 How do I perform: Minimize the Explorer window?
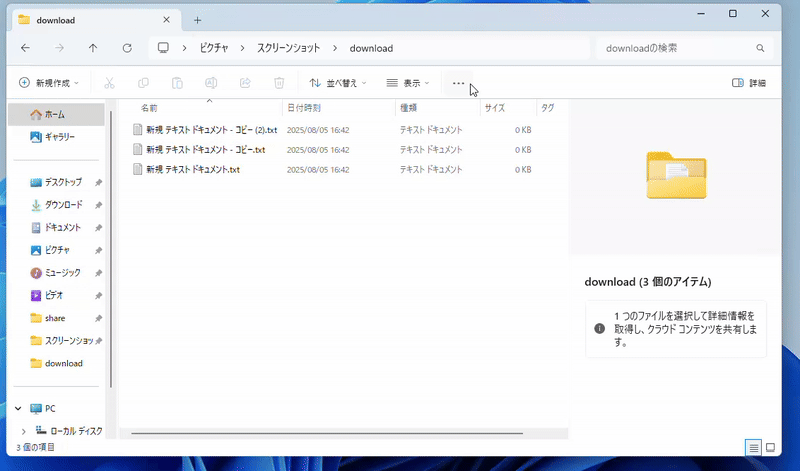pyautogui.click(x=701, y=14)
